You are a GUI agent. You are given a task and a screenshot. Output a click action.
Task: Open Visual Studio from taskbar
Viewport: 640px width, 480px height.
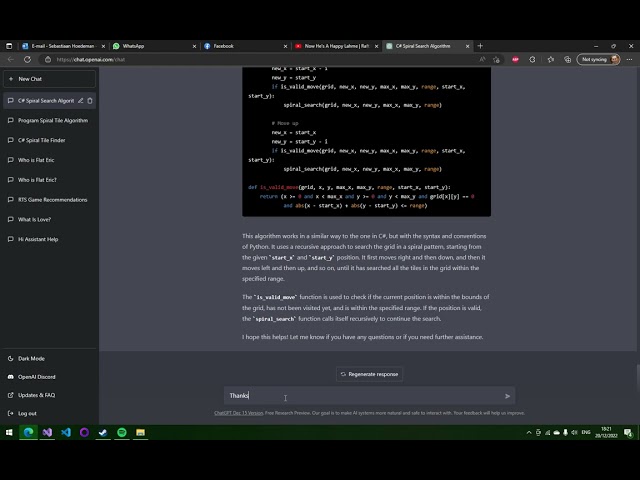47,432
